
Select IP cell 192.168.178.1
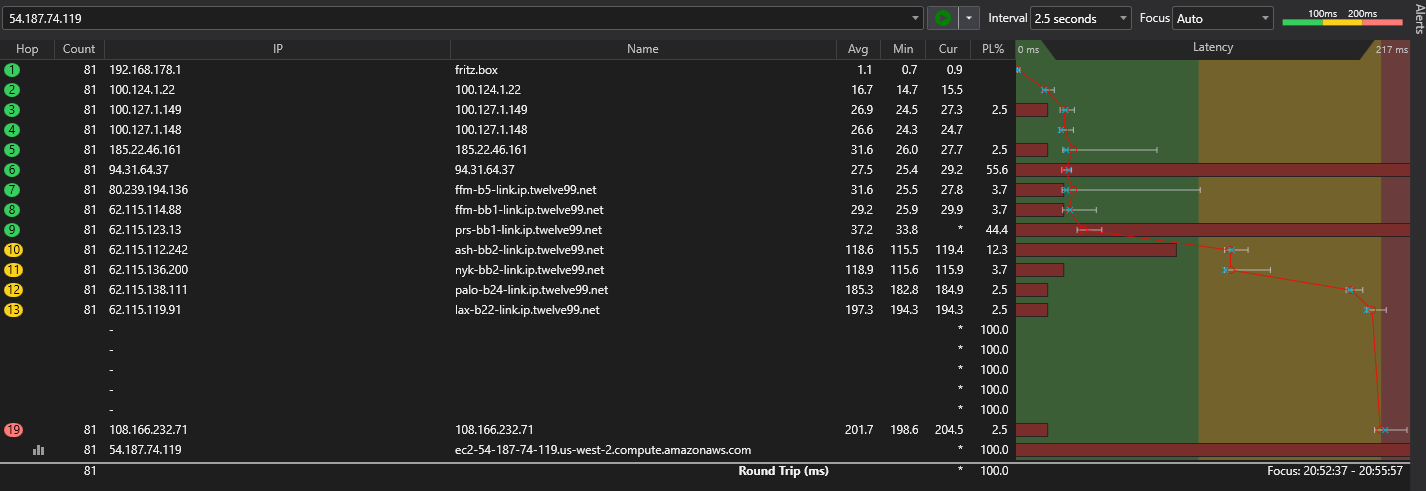(145, 70)
